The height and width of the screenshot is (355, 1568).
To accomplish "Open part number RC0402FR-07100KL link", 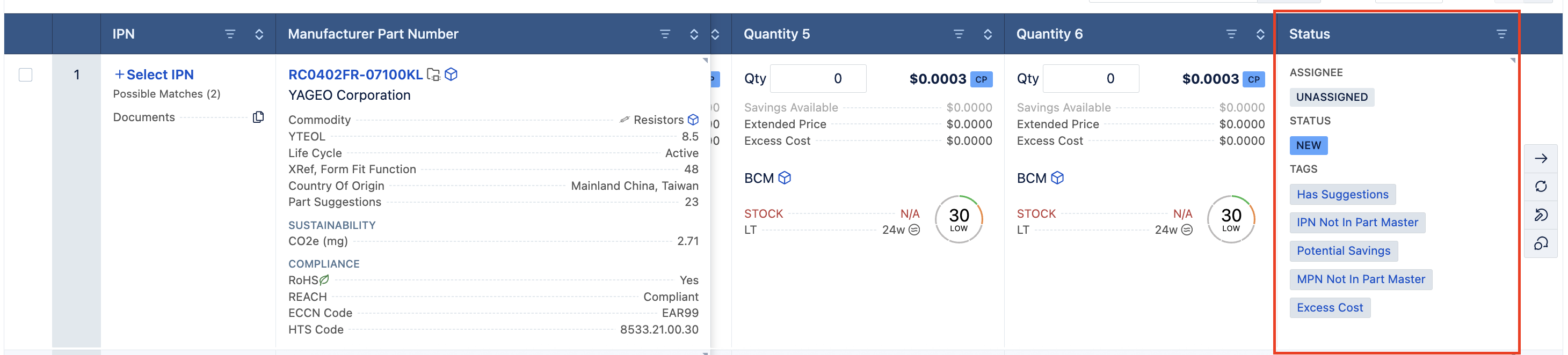I will (x=355, y=75).
